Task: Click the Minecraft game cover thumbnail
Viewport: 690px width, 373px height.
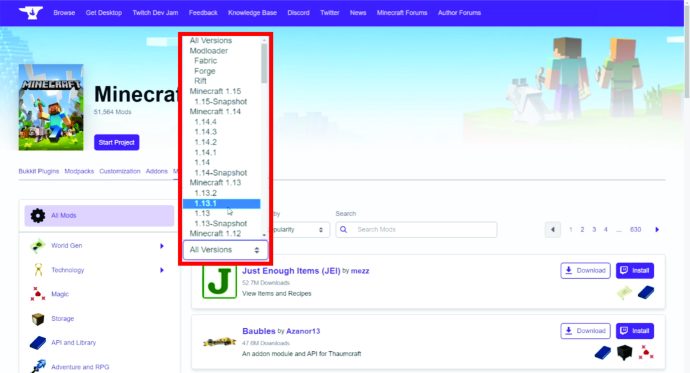Action: point(51,107)
